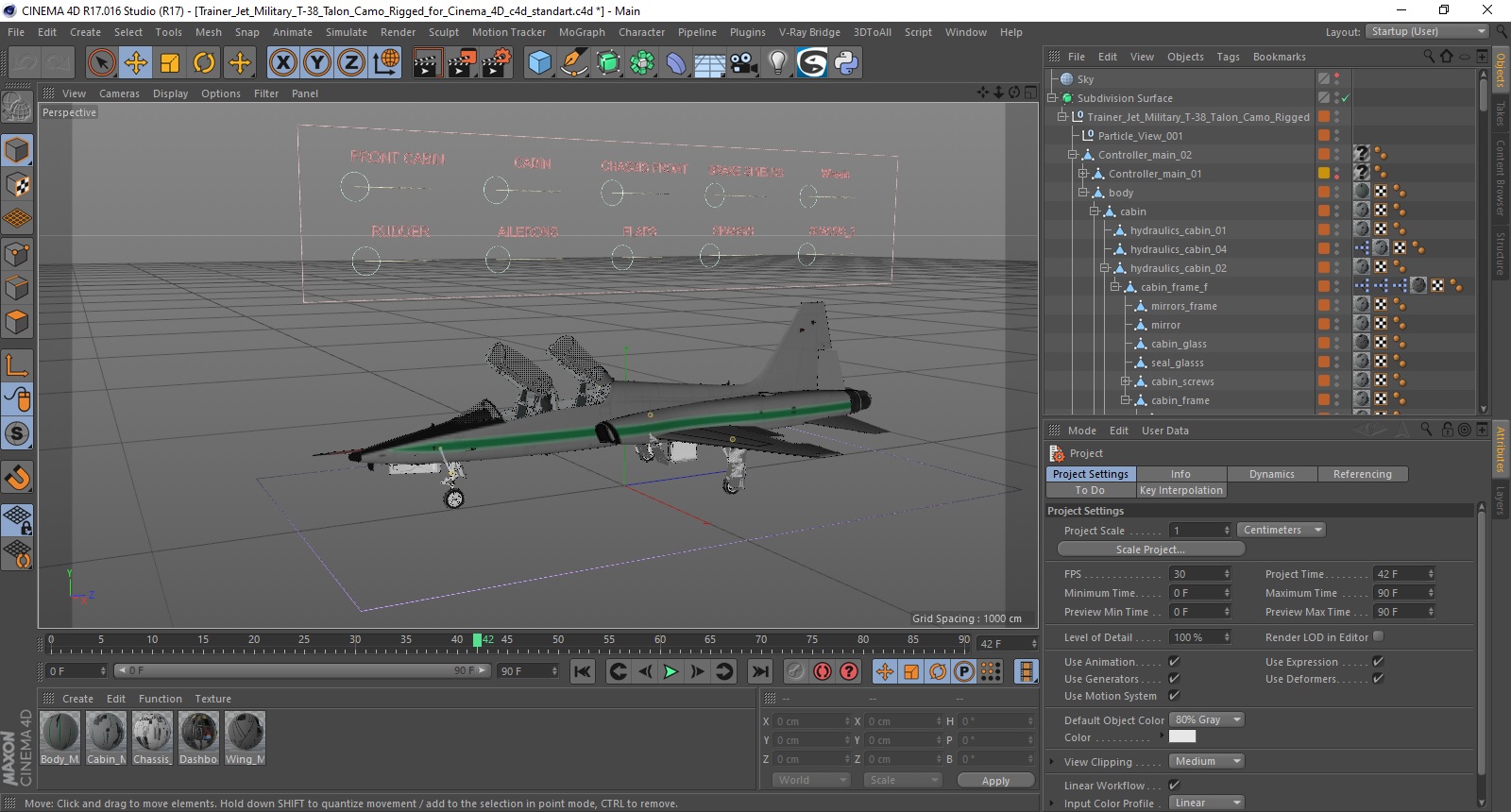Screen dimensions: 1511x812
Task: Open Scale mode dropdown in coordinates
Action: [903, 780]
